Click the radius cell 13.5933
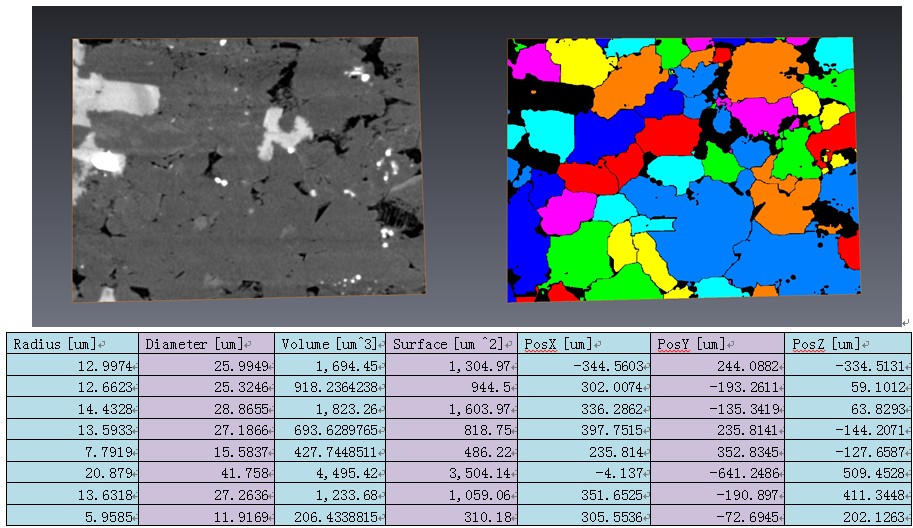The image size is (913, 528). 73,430
